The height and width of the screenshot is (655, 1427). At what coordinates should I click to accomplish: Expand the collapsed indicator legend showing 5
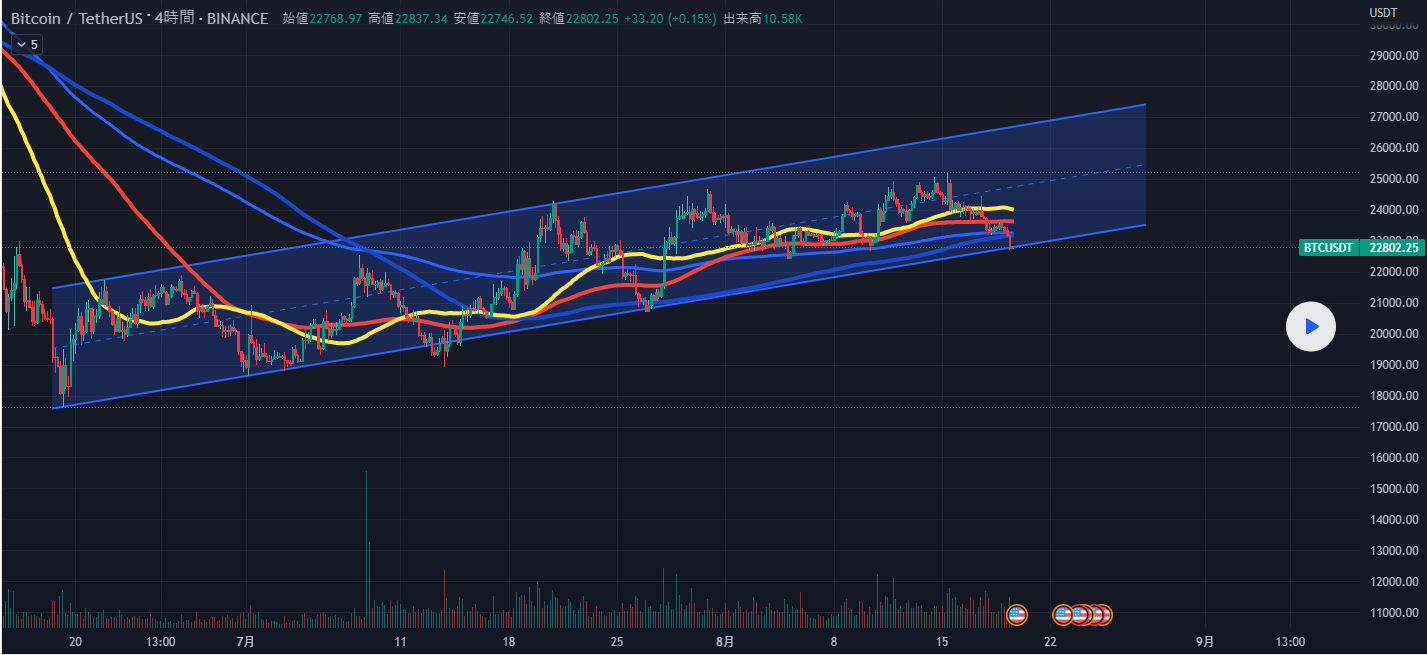[27, 44]
